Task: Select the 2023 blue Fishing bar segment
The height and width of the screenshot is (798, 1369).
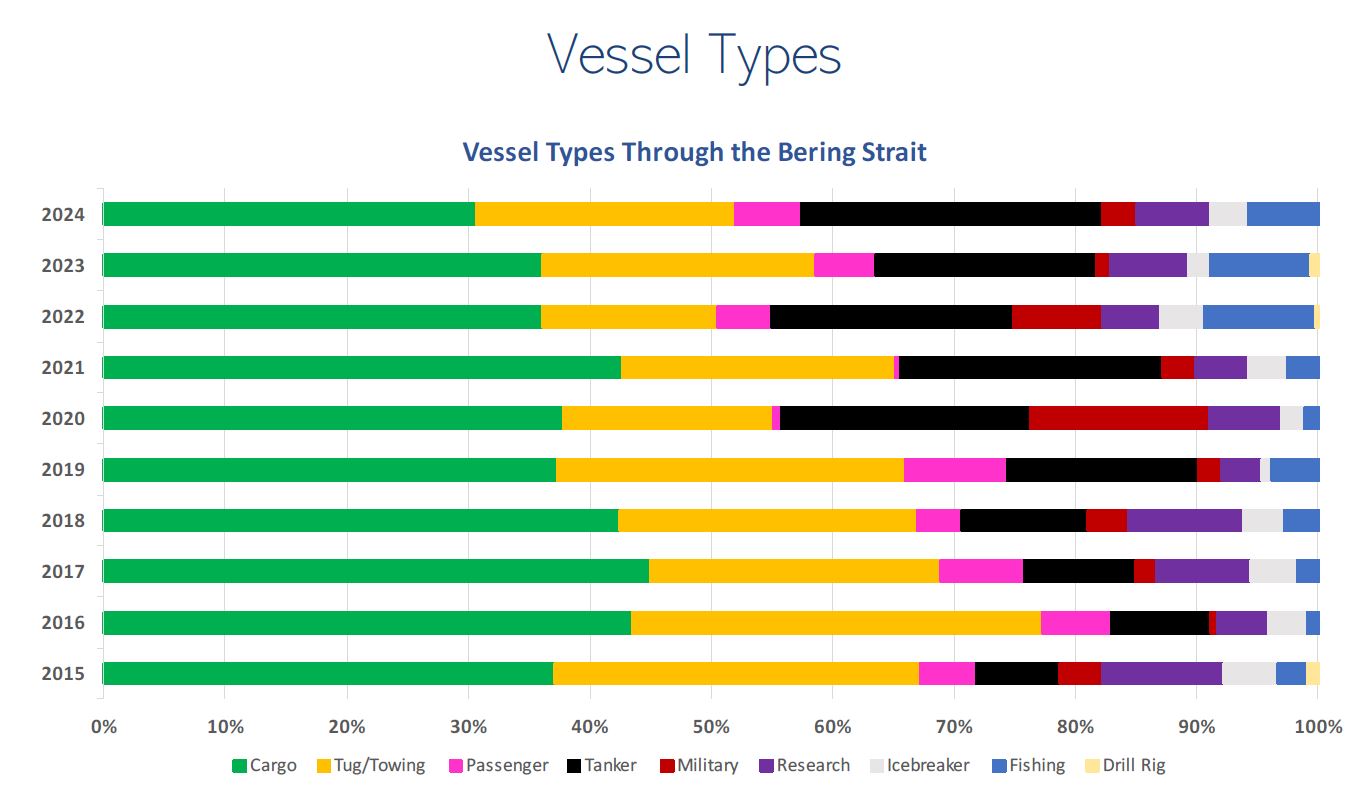Action: 1258,265
